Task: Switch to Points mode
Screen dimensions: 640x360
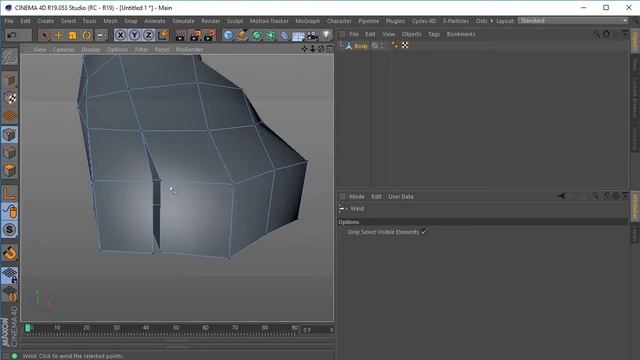Action: [x=9, y=134]
